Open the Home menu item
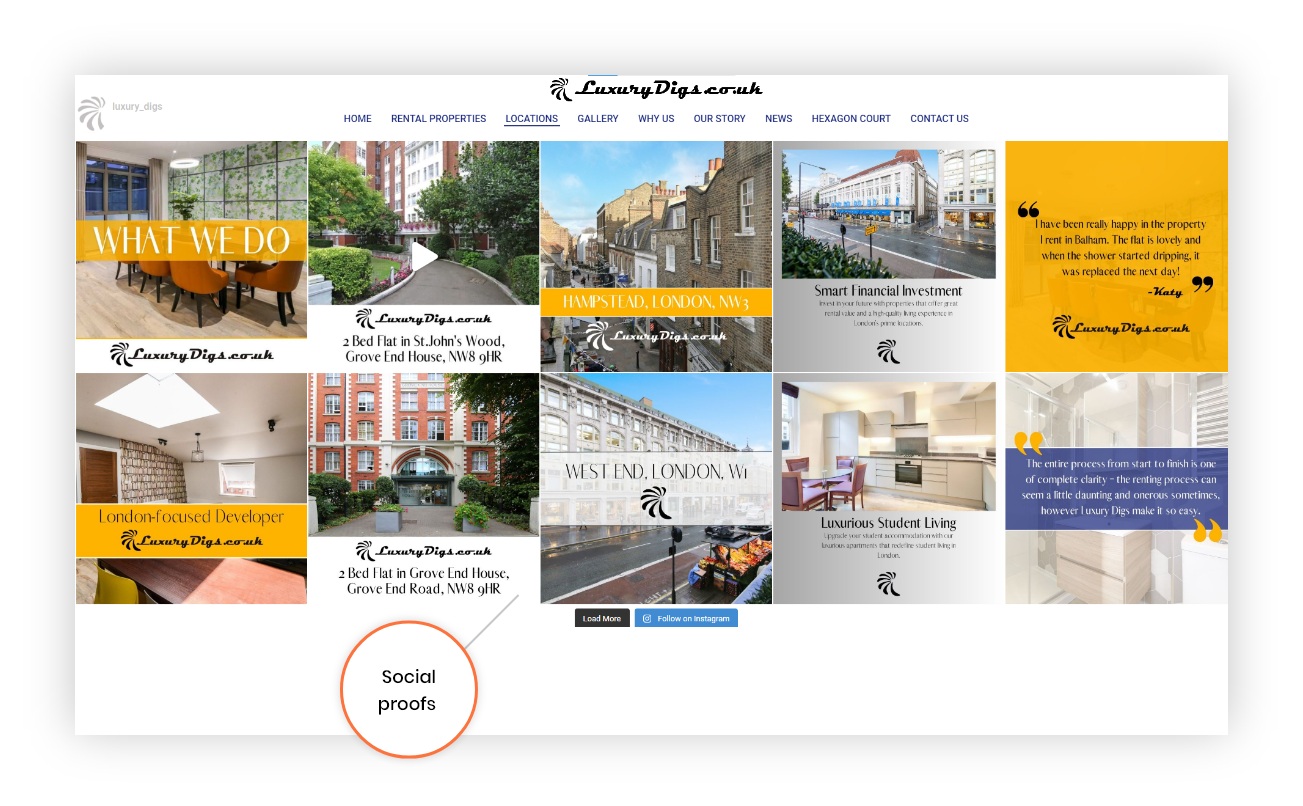The width and height of the screenshot is (1303, 806). pos(357,119)
